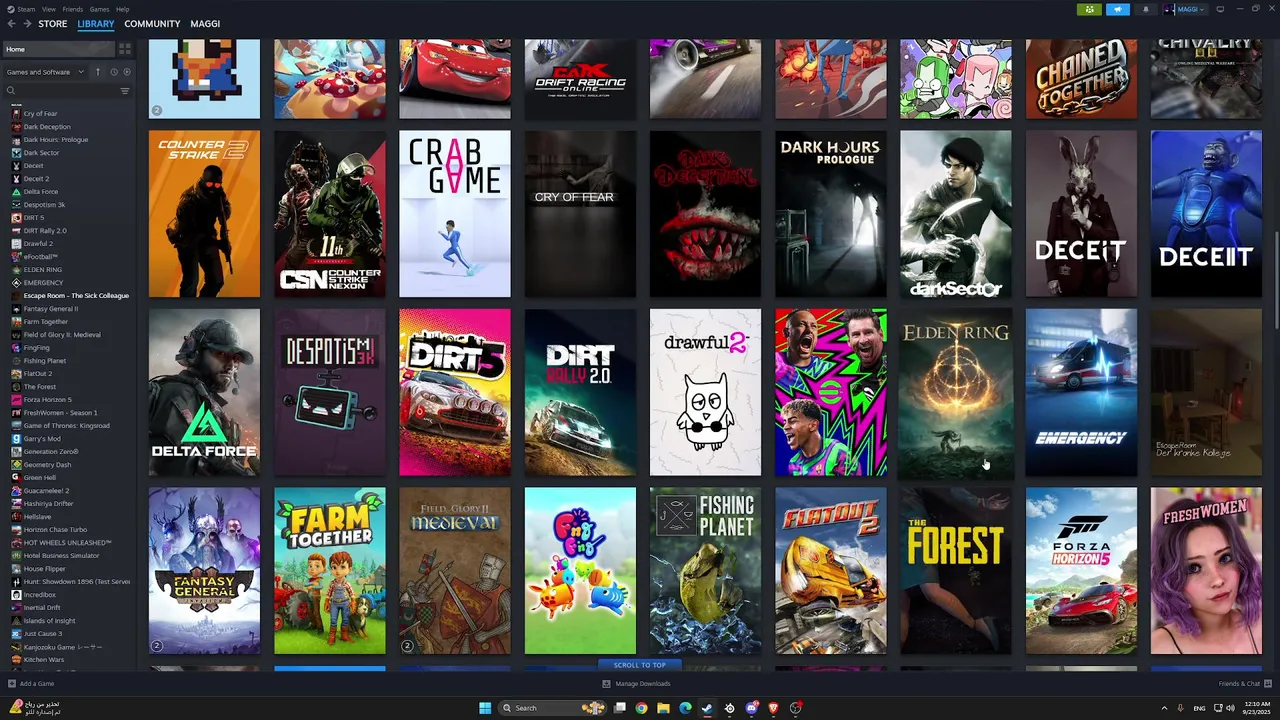The image size is (1280, 720).
Task: Open DIRT 5 cover
Action: coord(455,392)
